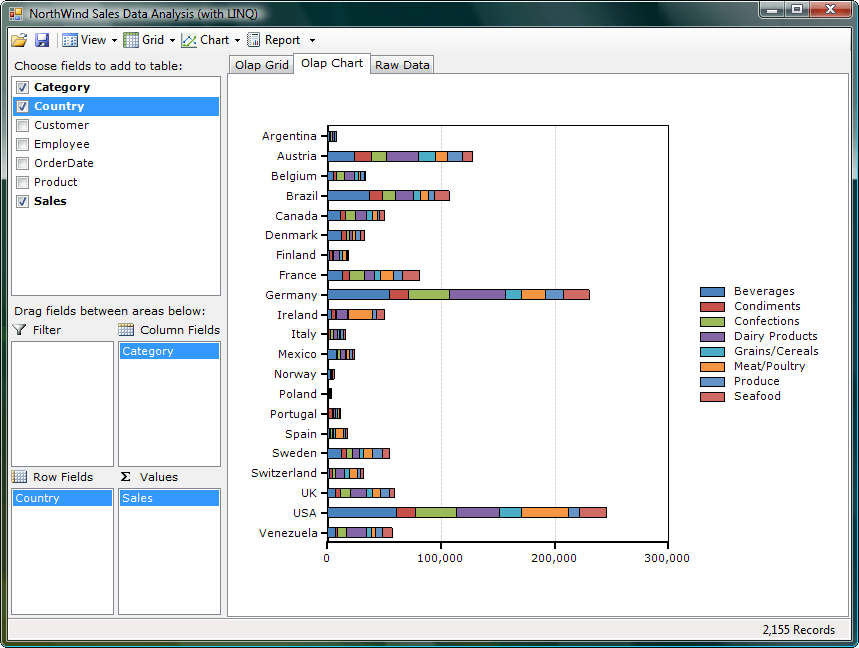
Task: Click the save disk icon
Action: tap(42, 40)
